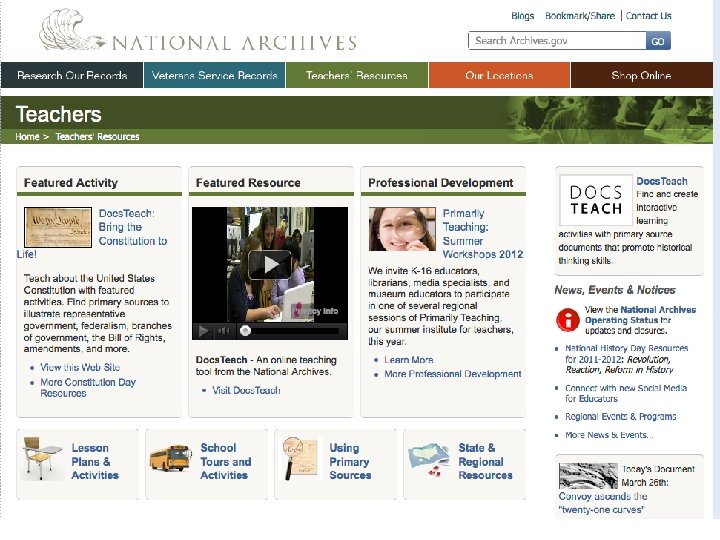Select the Research Our Records tab

72,75
